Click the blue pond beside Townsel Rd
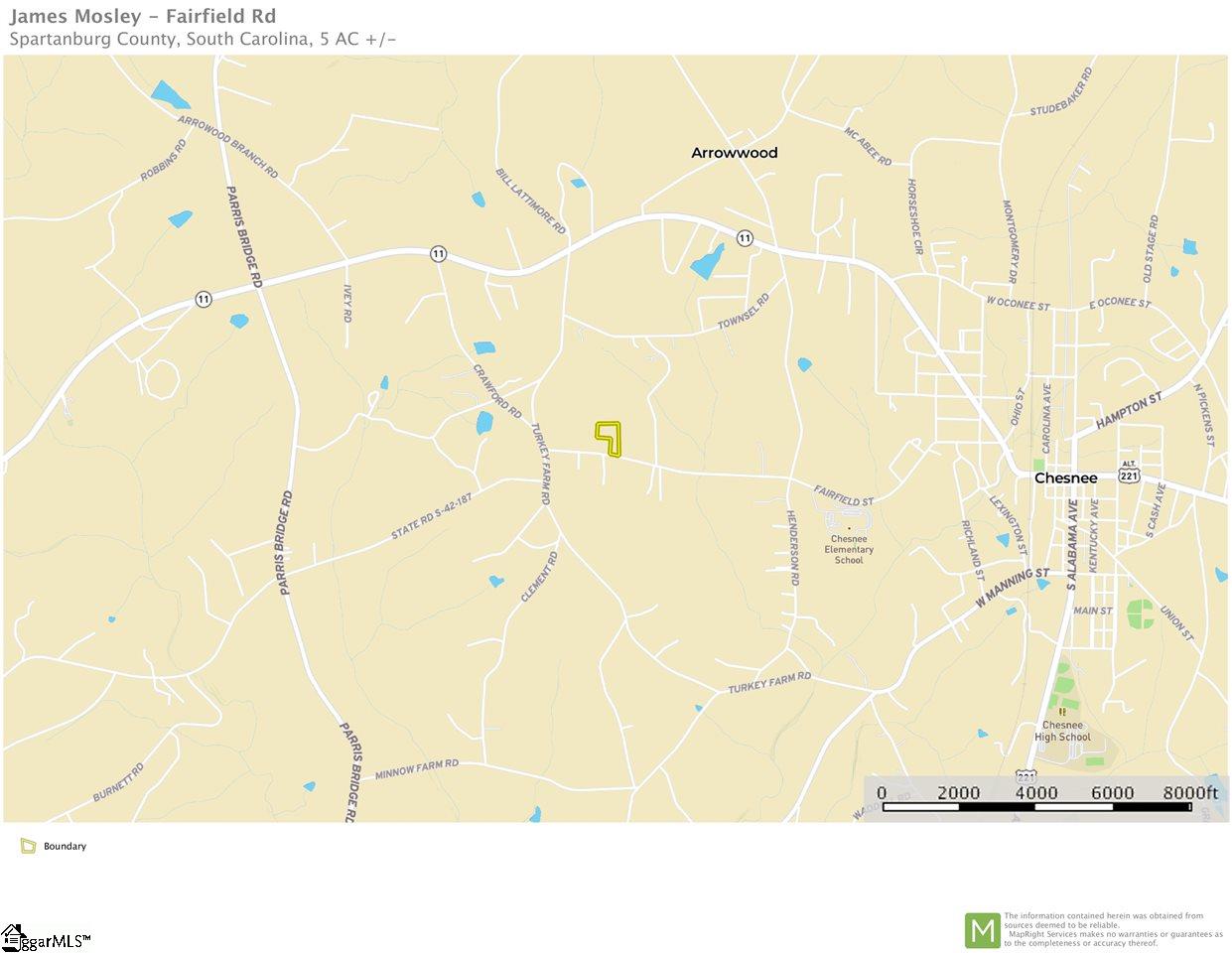The height and width of the screenshot is (953, 1232). click(x=708, y=261)
